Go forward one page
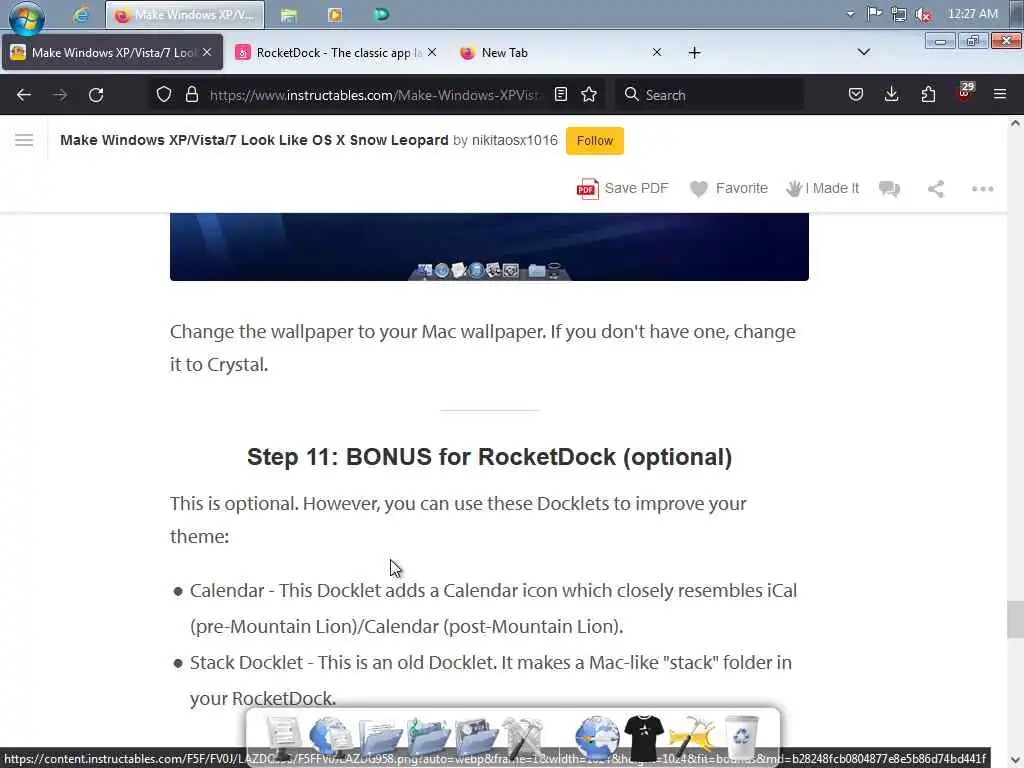 pos(60,95)
